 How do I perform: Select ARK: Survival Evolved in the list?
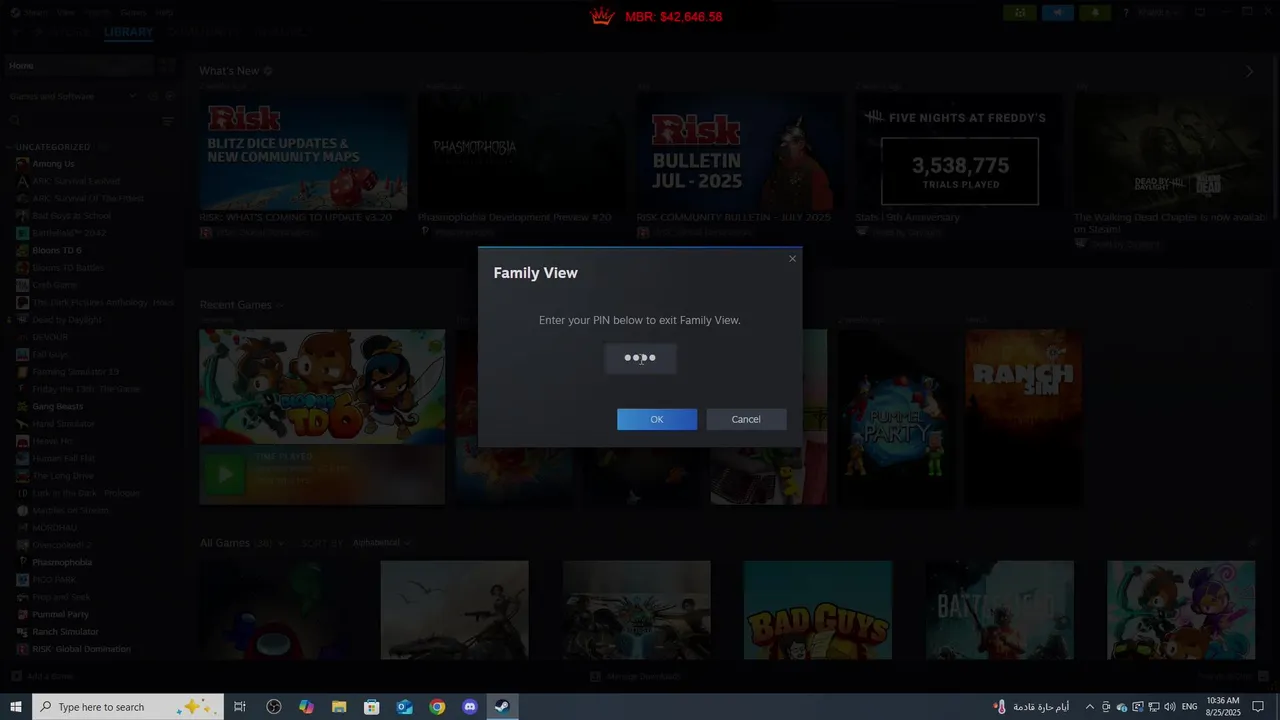[75, 181]
